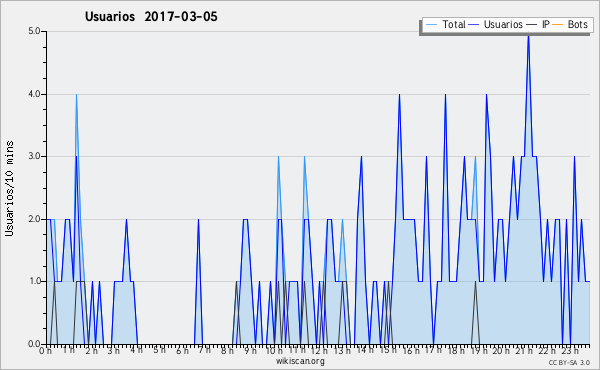Click the 4.0 Total peak after 1 h
600x370 pixels.
(77, 96)
